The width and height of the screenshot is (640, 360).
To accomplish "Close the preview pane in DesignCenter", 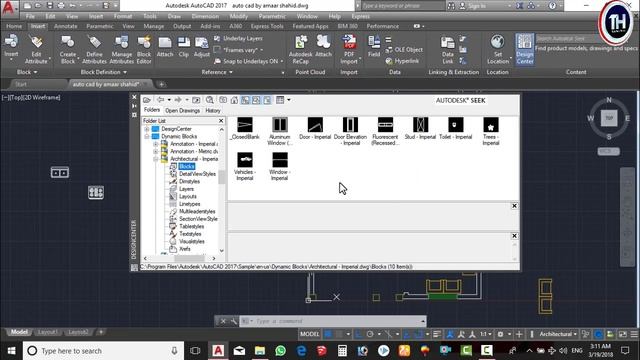I will [x=514, y=206].
